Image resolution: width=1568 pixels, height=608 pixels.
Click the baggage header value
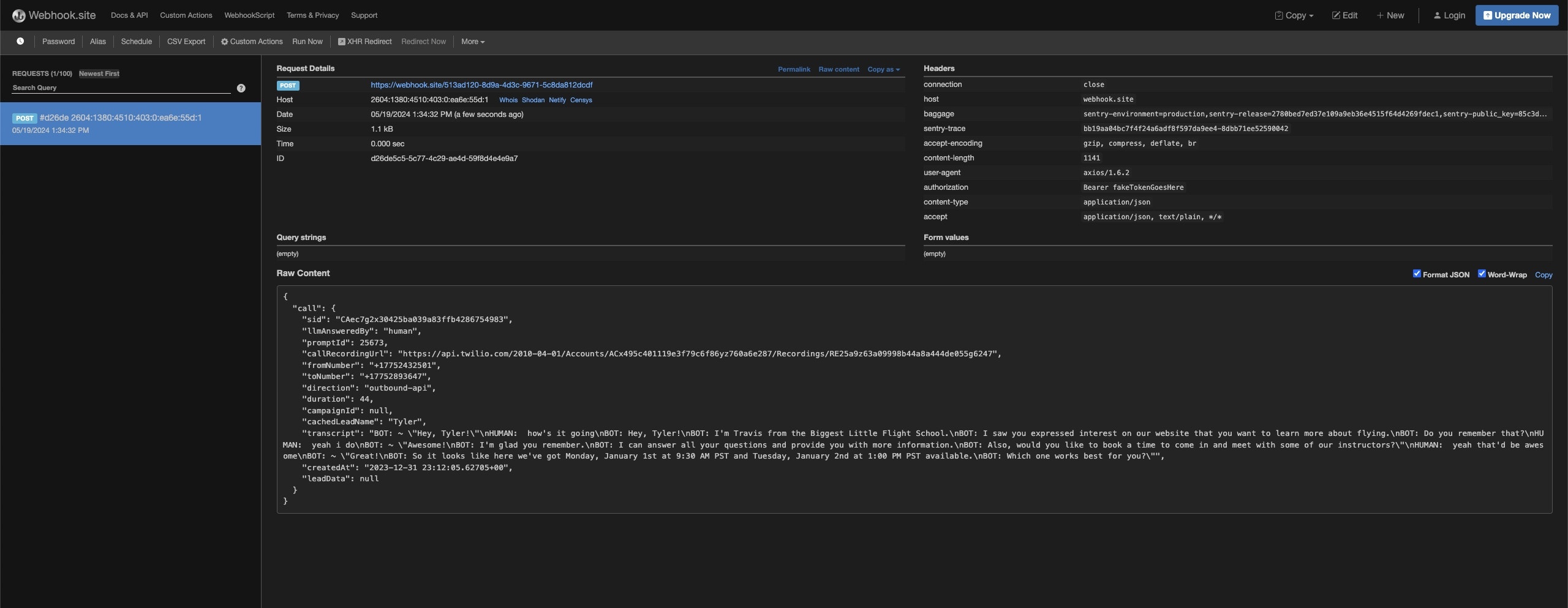1315,114
